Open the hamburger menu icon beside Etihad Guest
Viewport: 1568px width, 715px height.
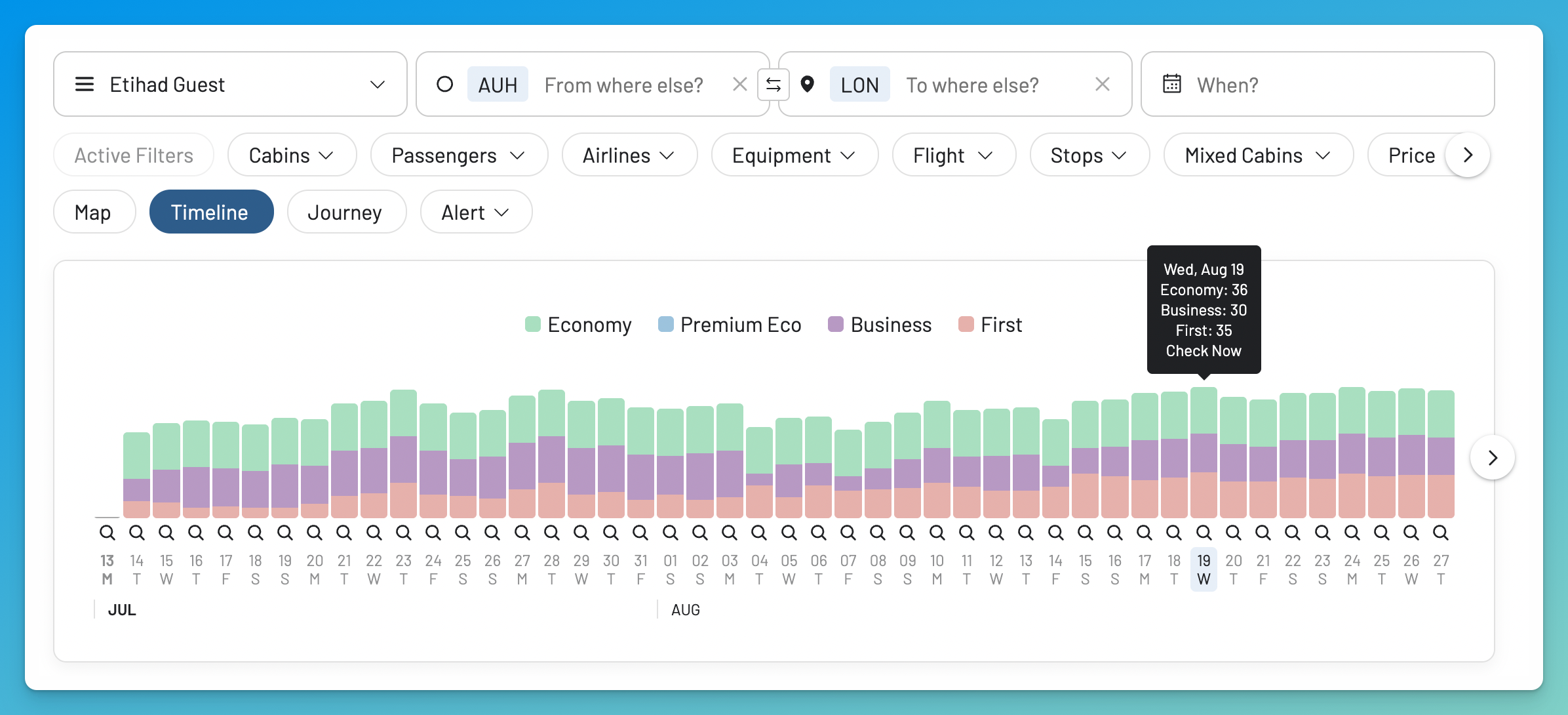(x=85, y=85)
